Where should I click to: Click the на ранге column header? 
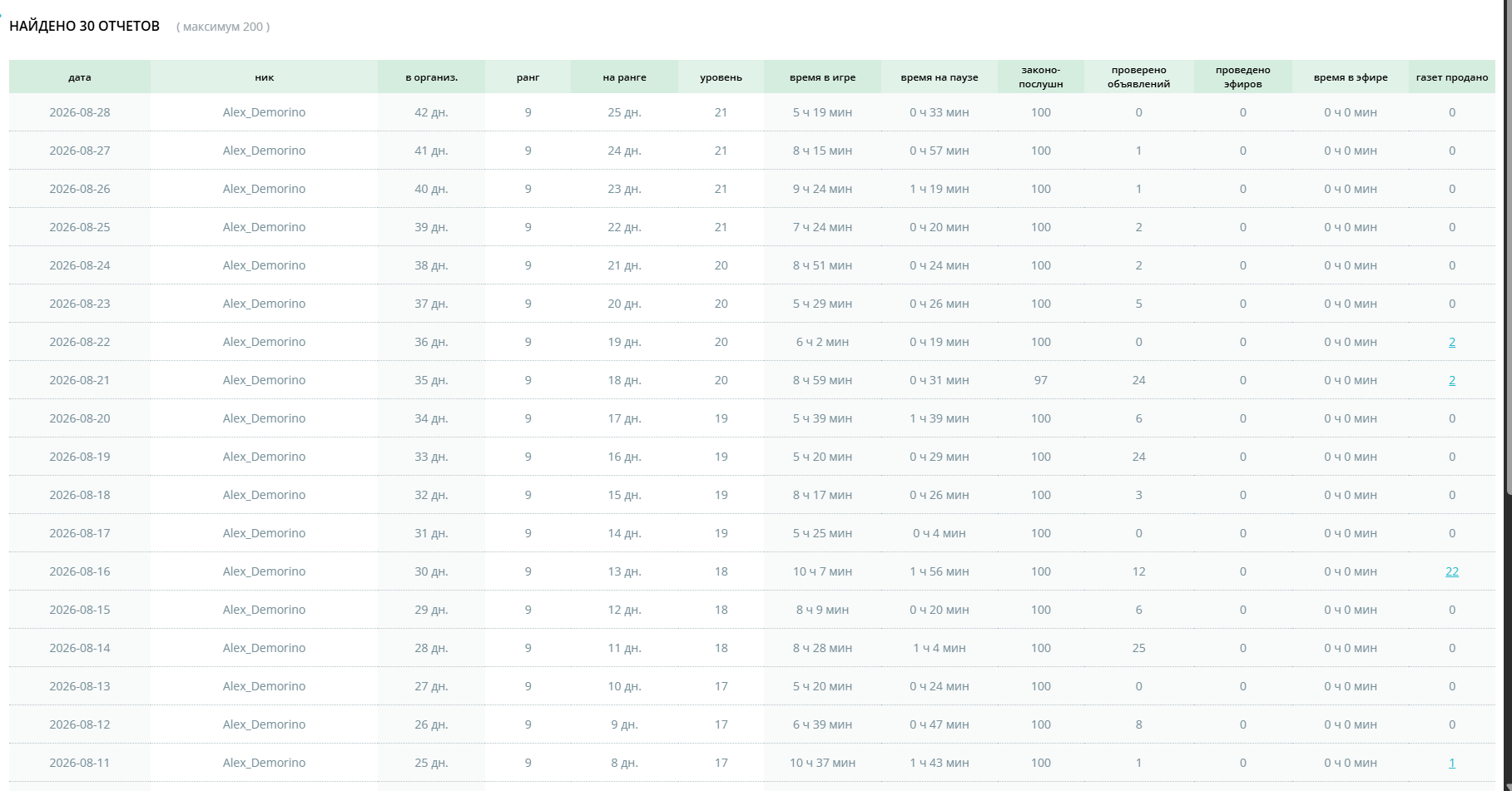[624, 77]
